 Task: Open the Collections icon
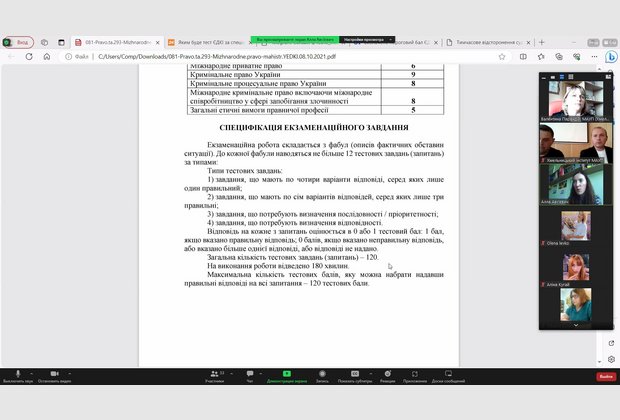[559, 57]
